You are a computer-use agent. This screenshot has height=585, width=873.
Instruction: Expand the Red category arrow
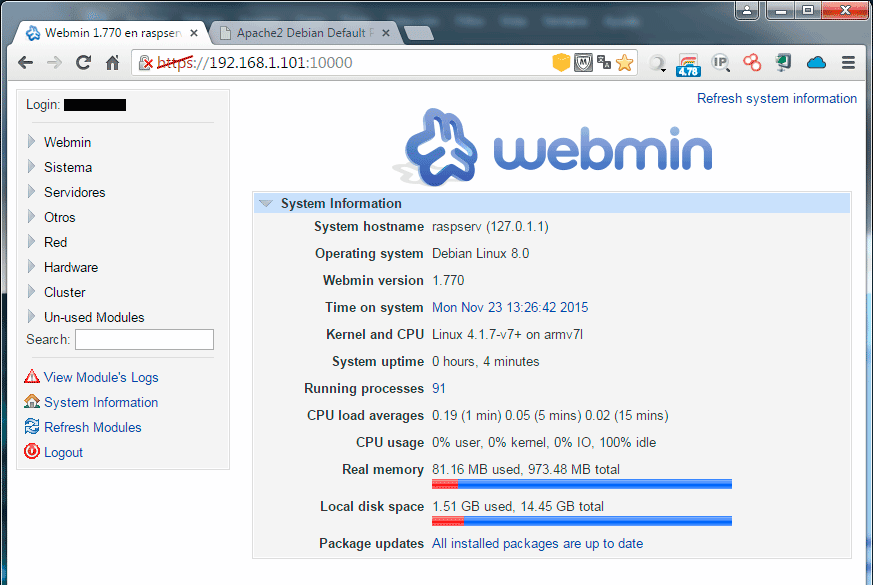(31, 242)
